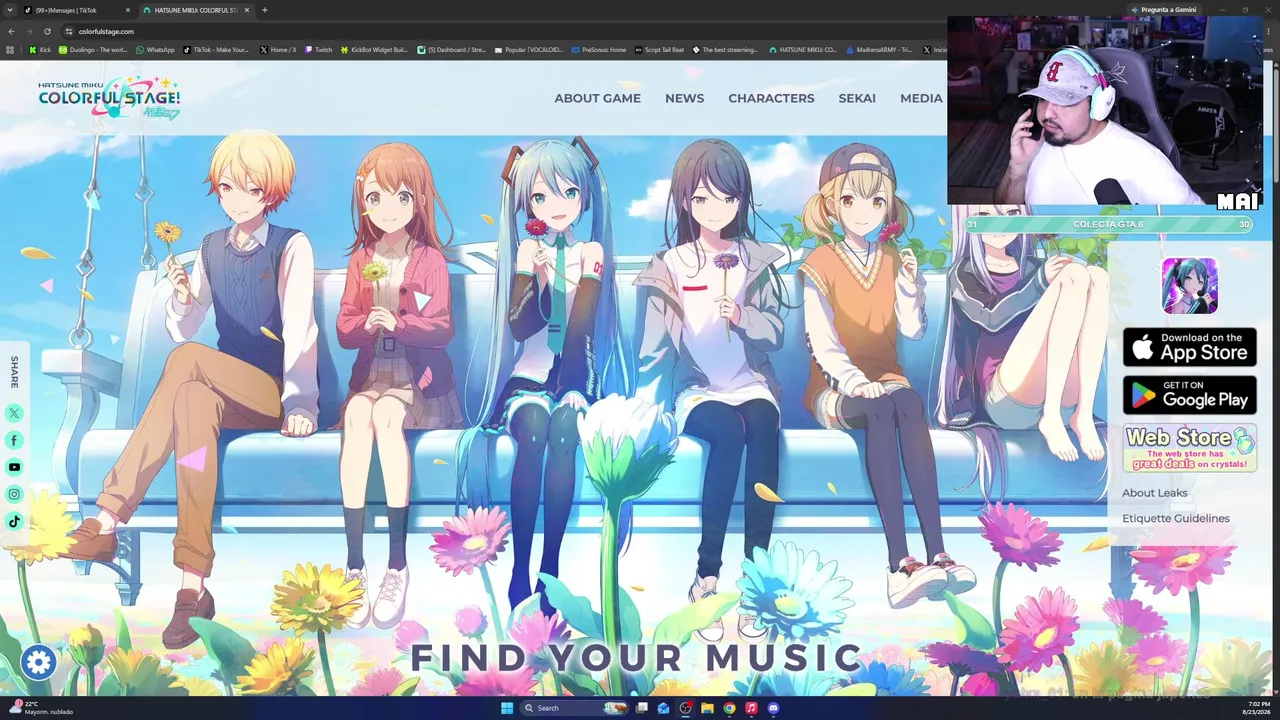The width and height of the screenshot is (1280, 720).
Task: Go forward in browser history
Action: tap(30, 31)
